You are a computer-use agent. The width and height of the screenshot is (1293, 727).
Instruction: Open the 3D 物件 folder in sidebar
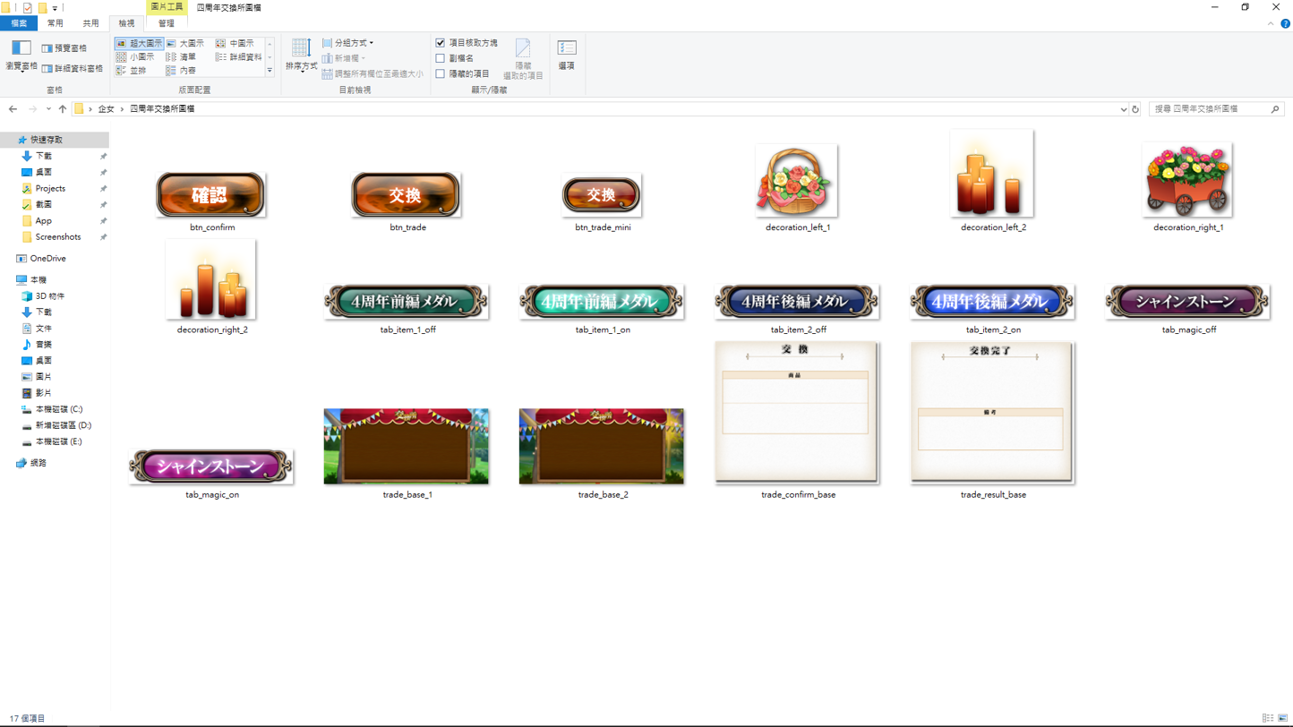[49, 296]
